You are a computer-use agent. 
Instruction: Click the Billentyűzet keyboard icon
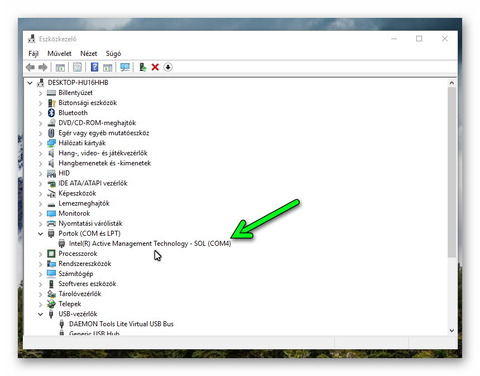tap(51, 93)
